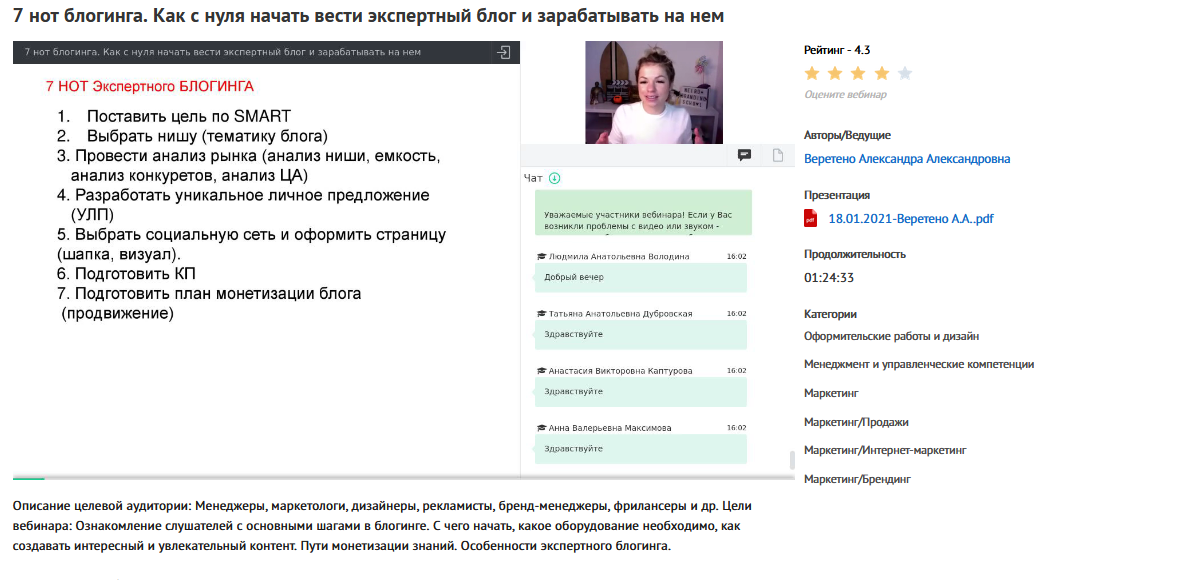Select category Оформительские работы и дизайн
This screenshot has width=1177, height=580.
coord(891,336)
